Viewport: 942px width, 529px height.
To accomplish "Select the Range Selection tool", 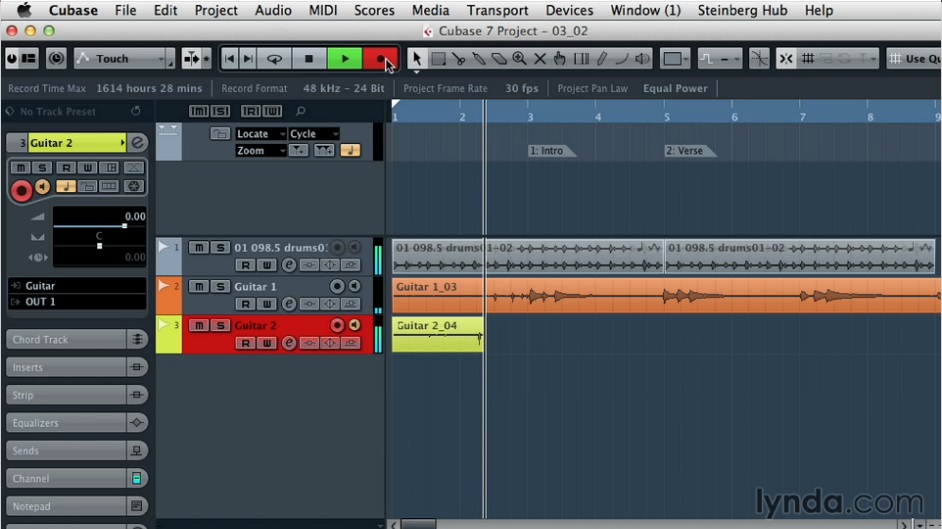I will point(438,59).
